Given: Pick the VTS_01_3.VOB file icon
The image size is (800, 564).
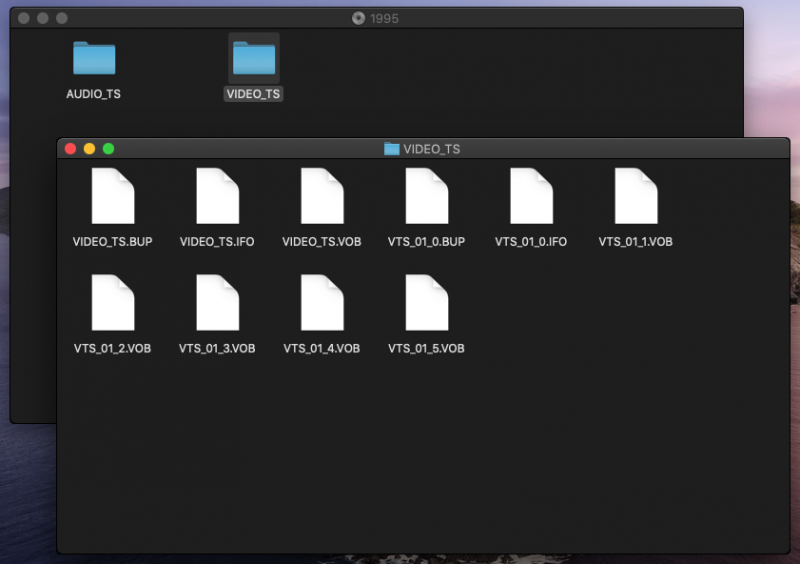Looking at the screenshot, I should pyautogui.click(x=217, y=303).
